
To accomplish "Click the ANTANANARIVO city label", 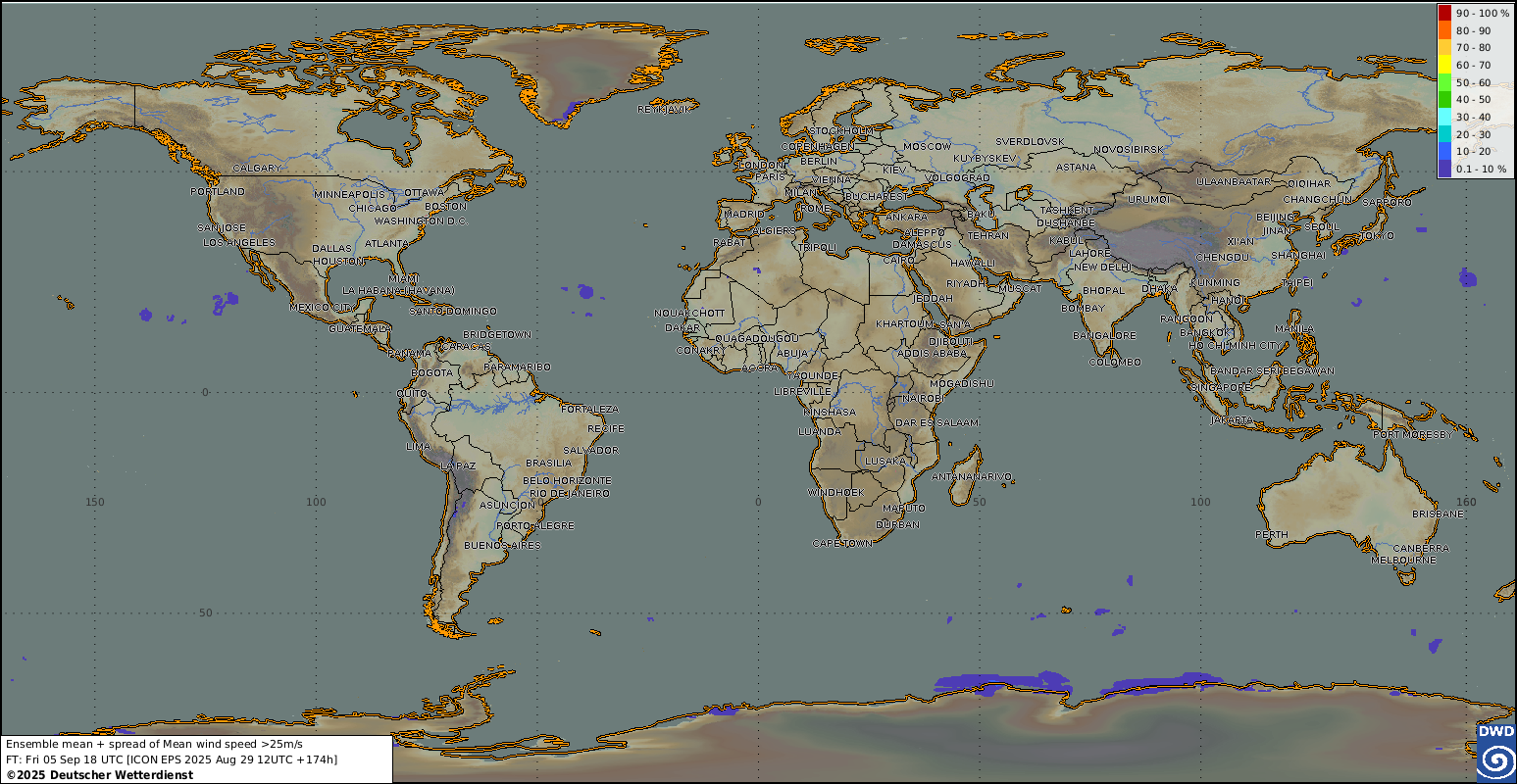I will [x=971, y=476].
